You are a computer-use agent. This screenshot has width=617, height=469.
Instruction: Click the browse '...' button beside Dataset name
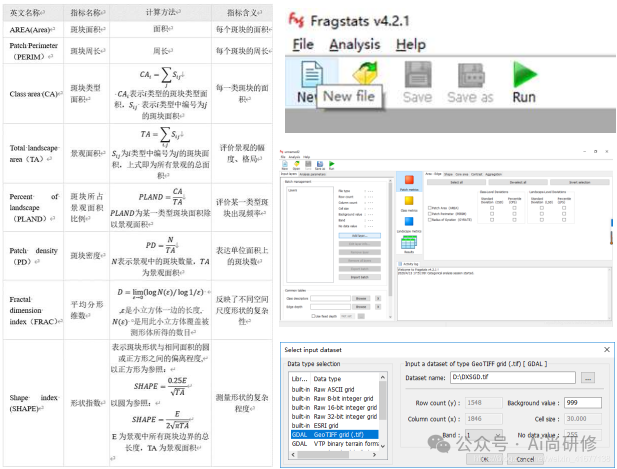tap(588, 378)
